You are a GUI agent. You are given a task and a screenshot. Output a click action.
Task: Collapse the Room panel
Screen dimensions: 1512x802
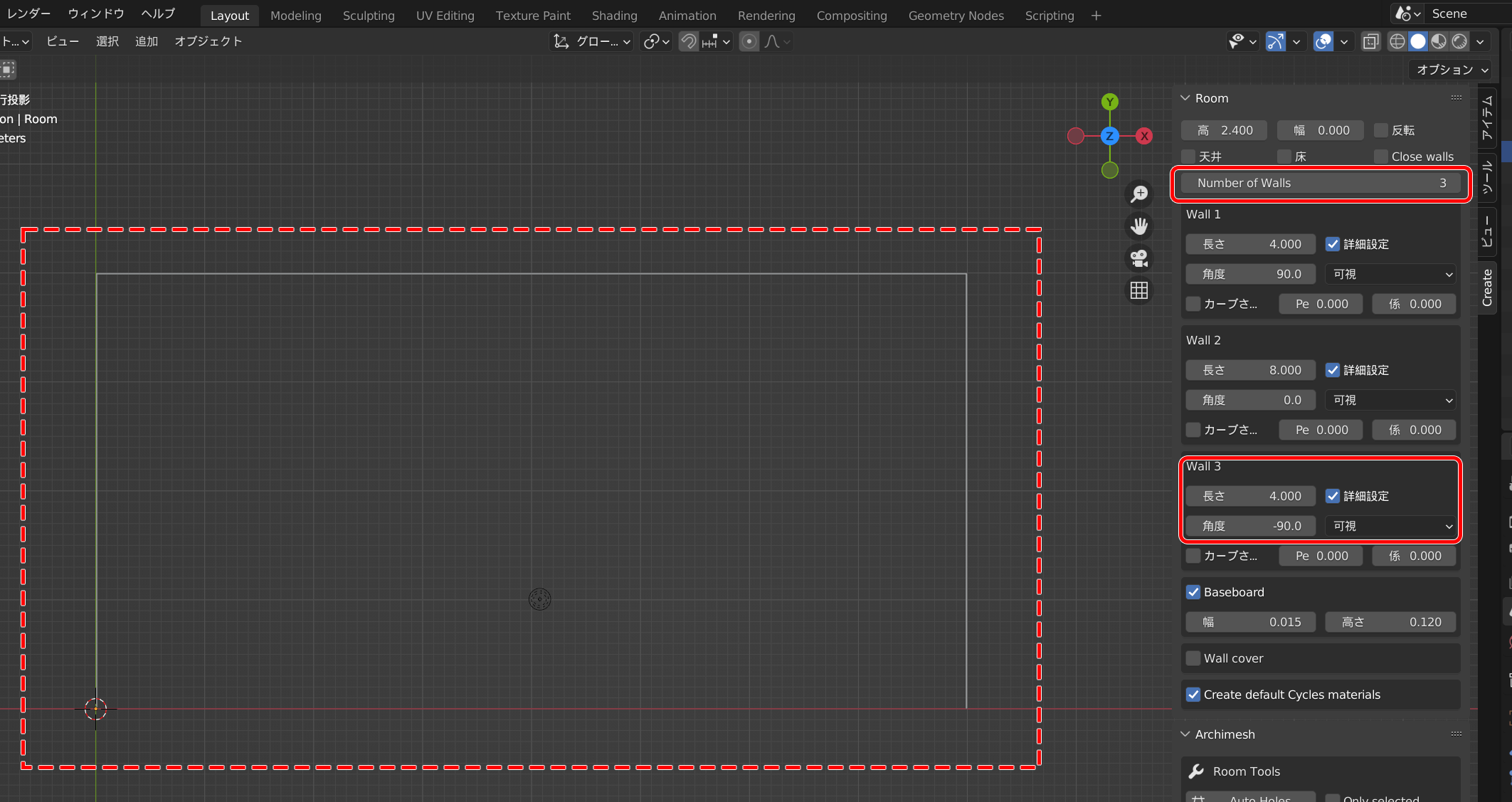pos(1185,98)
